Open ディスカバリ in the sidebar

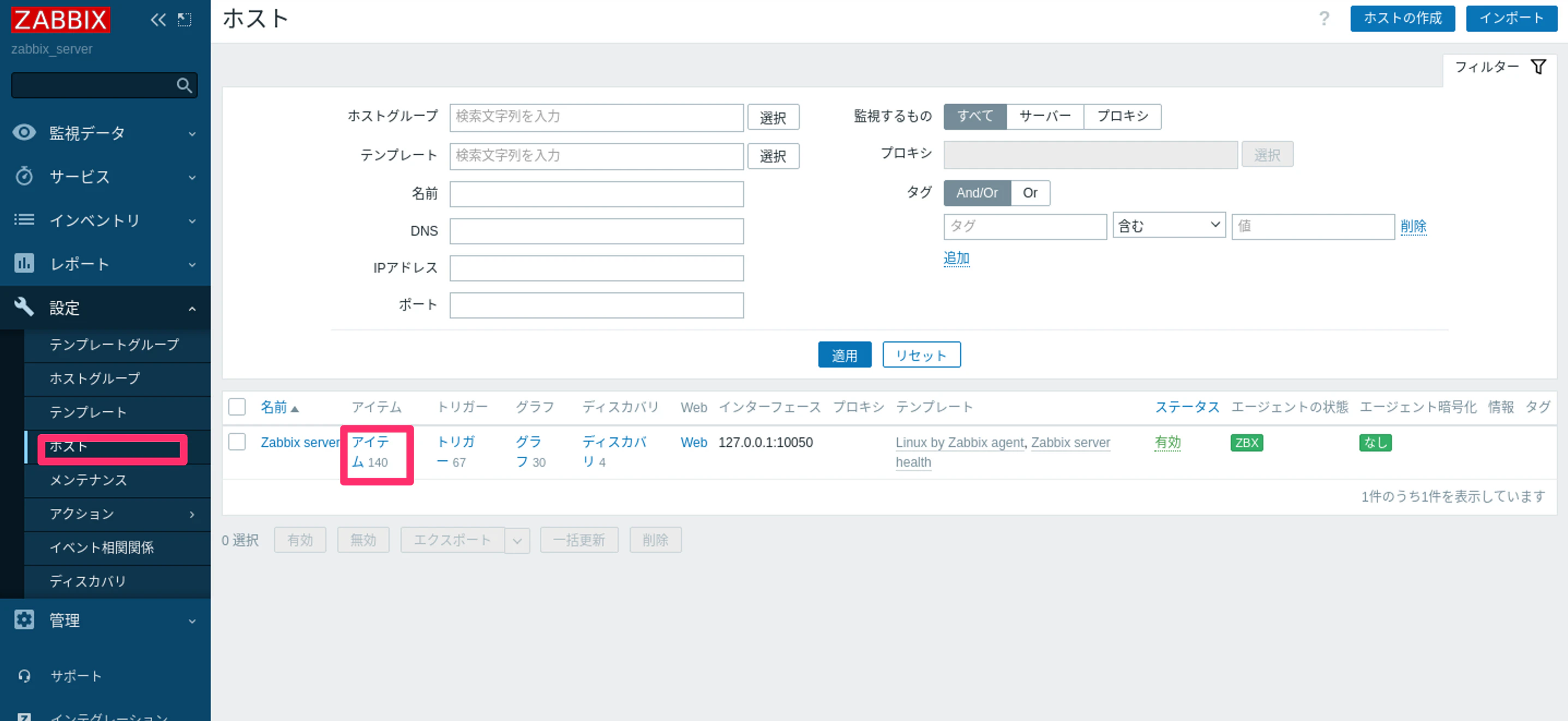pyautogui.click(x=88, y=581)
